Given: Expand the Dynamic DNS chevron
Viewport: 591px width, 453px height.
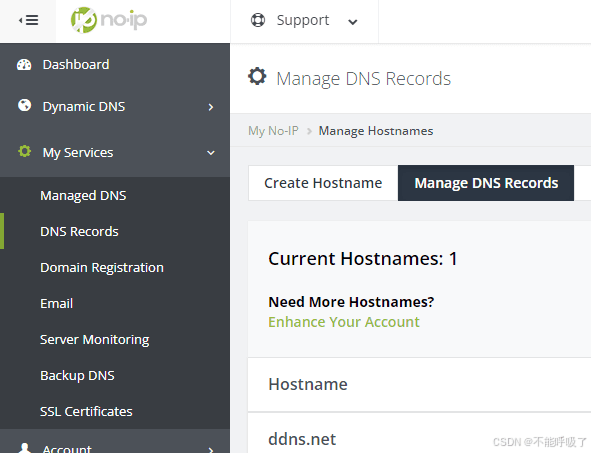Looking at the screenshot, I should pos(211,107).
